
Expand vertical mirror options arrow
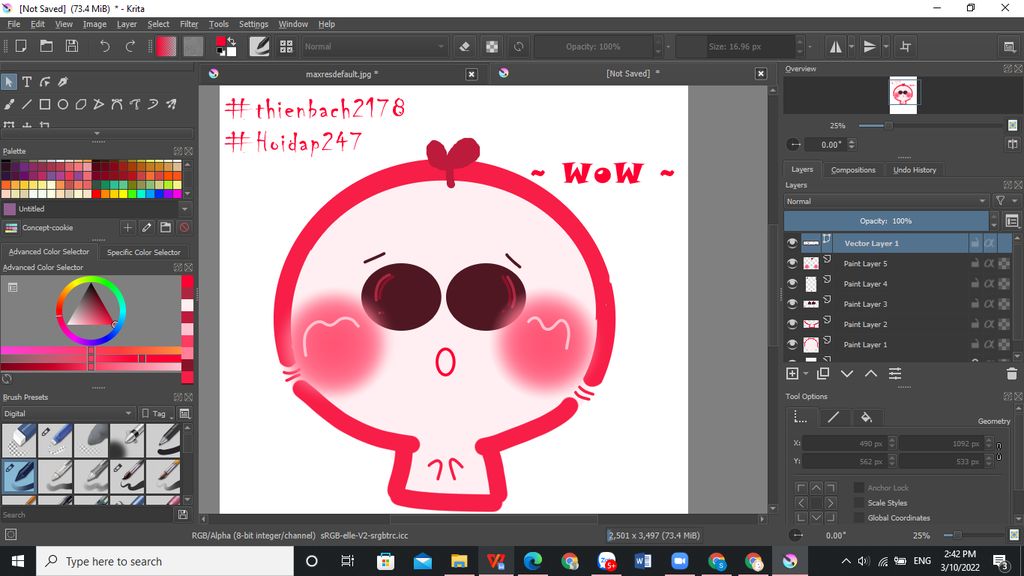pos(886,46)
